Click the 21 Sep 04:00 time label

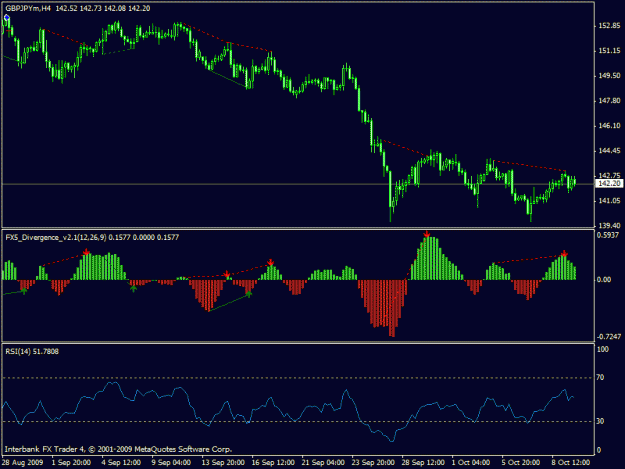pyautogui.click(x=323, y=463)
